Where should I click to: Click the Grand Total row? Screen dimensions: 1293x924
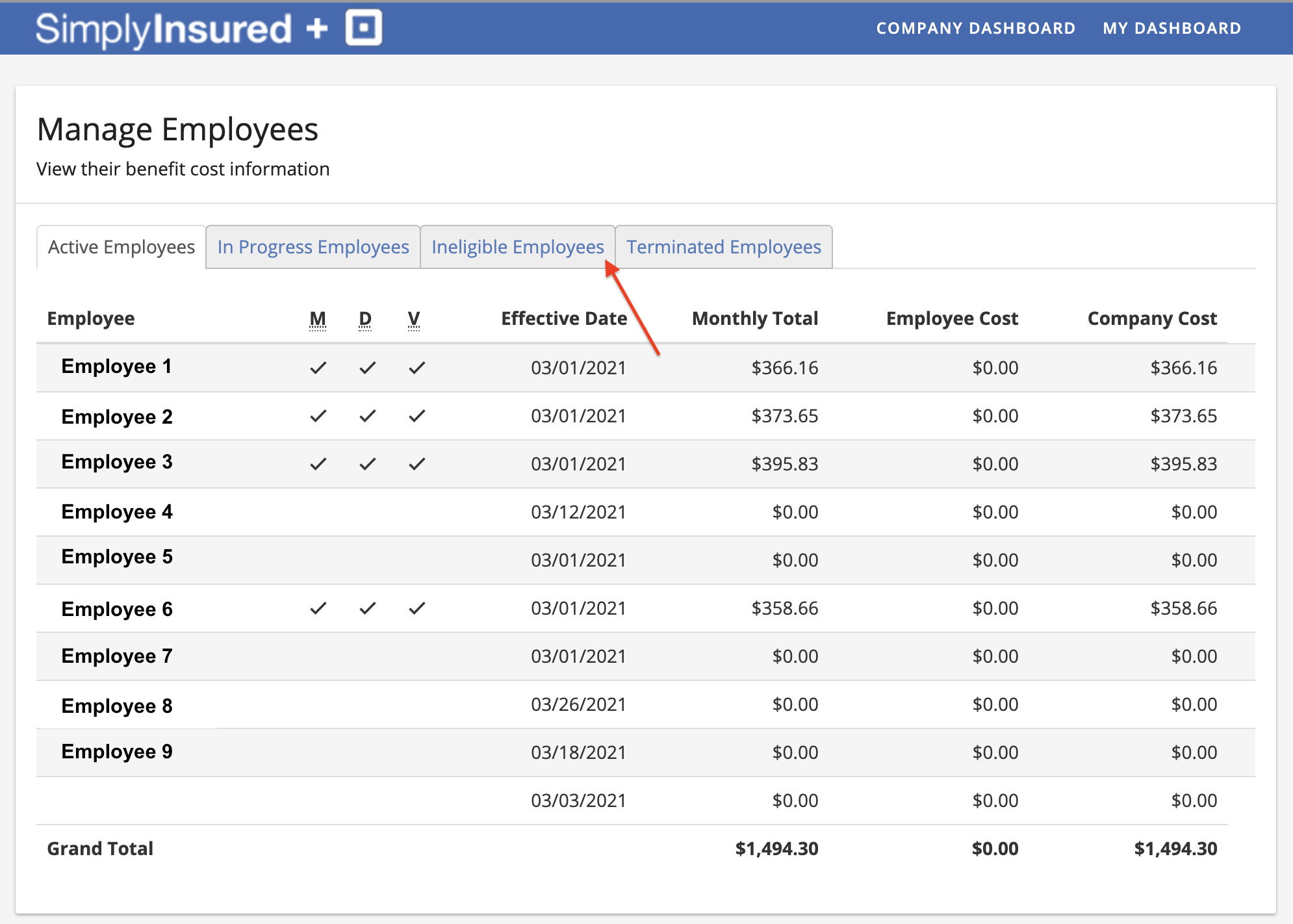[x=100, y=848]
